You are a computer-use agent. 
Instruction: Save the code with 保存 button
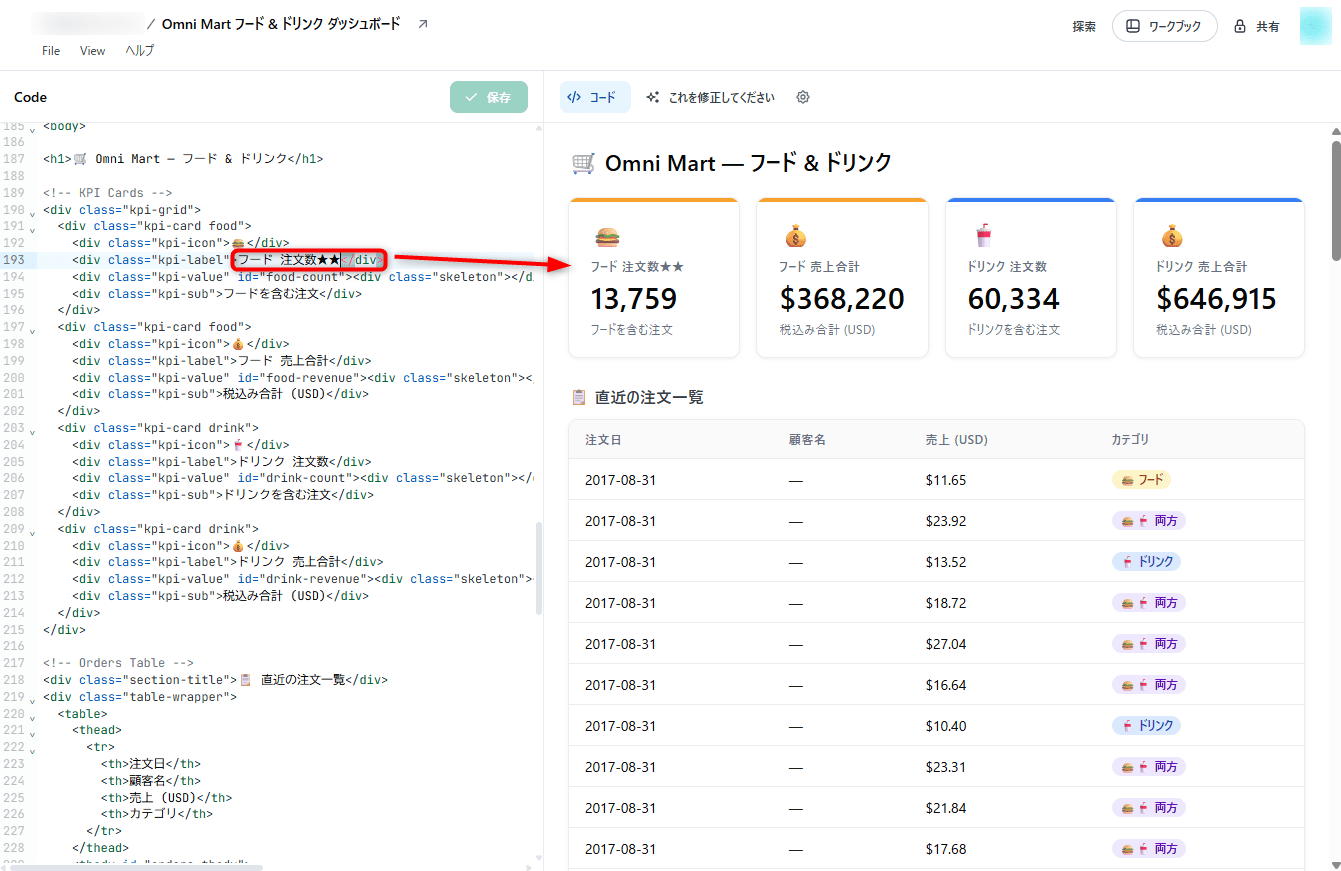click(489, 97)
